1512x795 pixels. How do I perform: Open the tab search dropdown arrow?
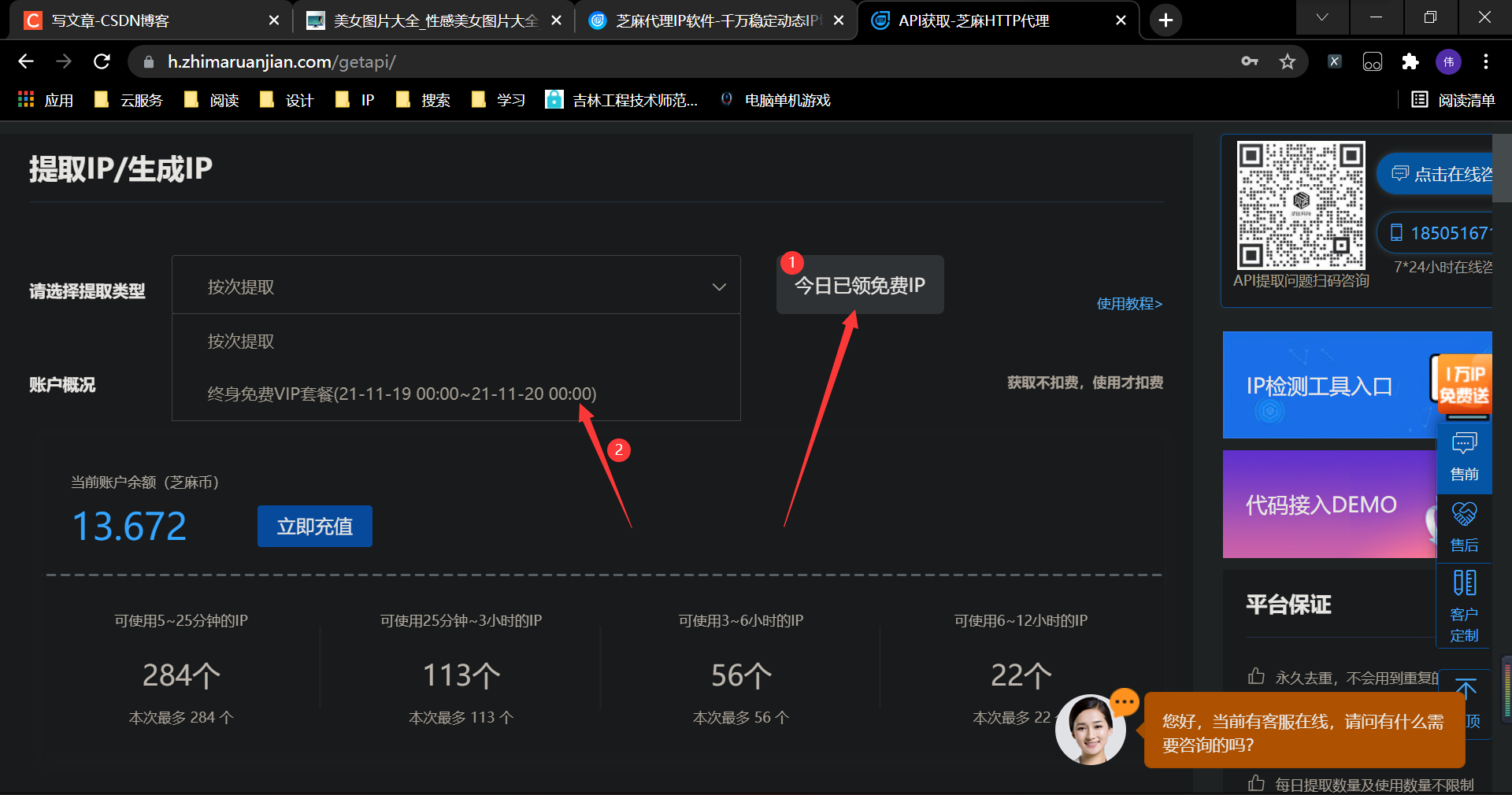(1322, 17)
